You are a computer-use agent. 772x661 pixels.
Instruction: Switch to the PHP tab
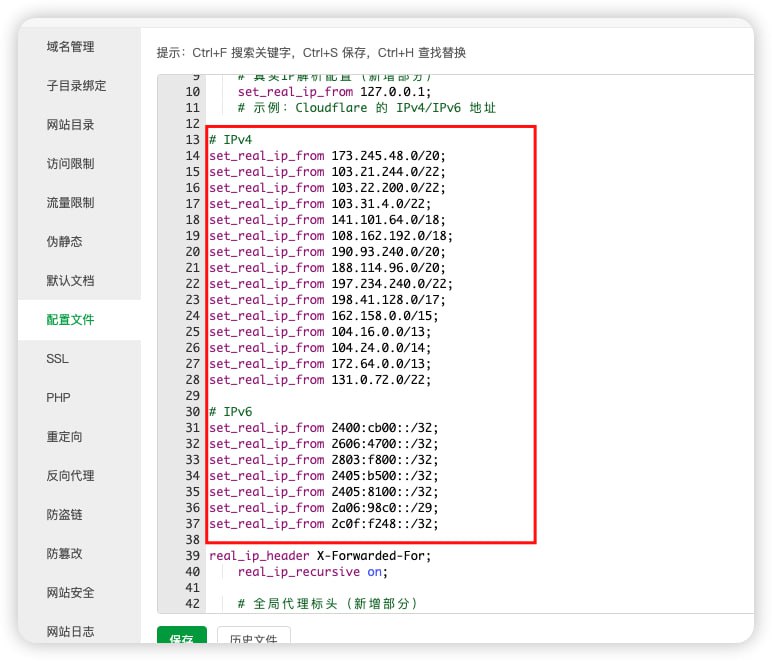click(58, 398)
